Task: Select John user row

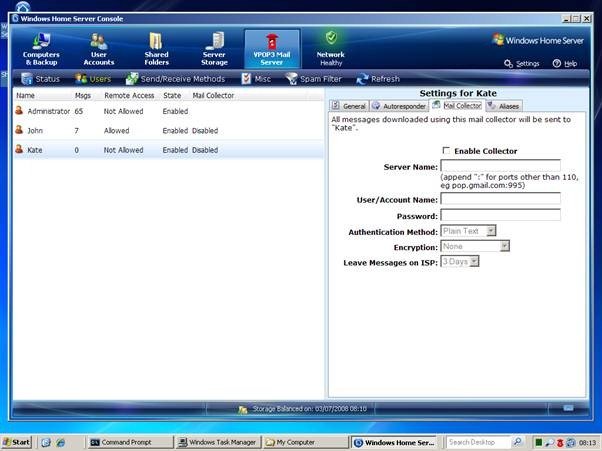Action: click(x=168, y=131)
